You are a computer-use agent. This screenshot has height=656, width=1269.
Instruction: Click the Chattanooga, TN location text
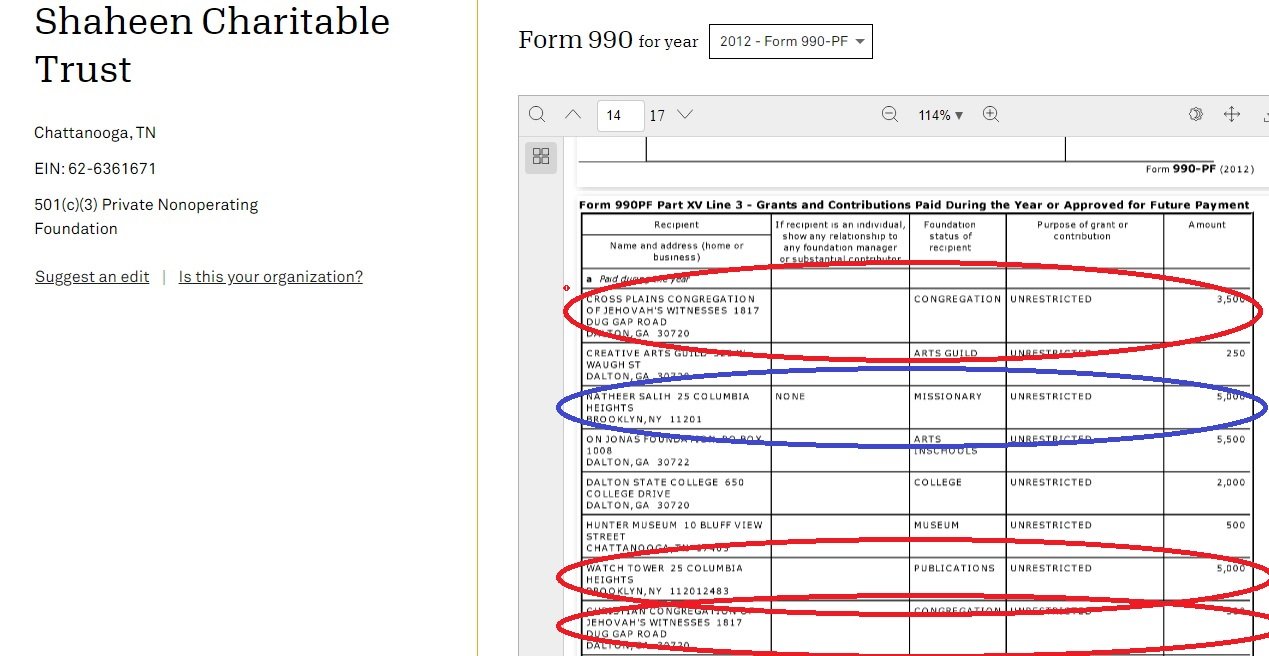(x=95, y=133)
